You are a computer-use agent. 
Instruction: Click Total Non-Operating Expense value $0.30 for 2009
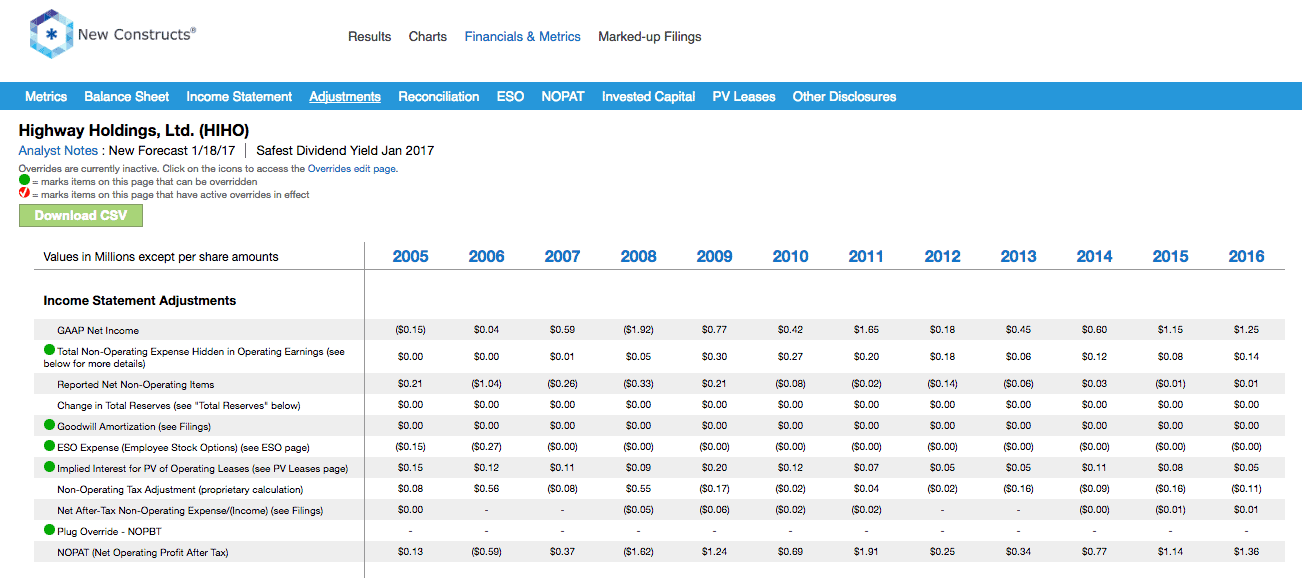pyautogui.click(x=714, y=357)
